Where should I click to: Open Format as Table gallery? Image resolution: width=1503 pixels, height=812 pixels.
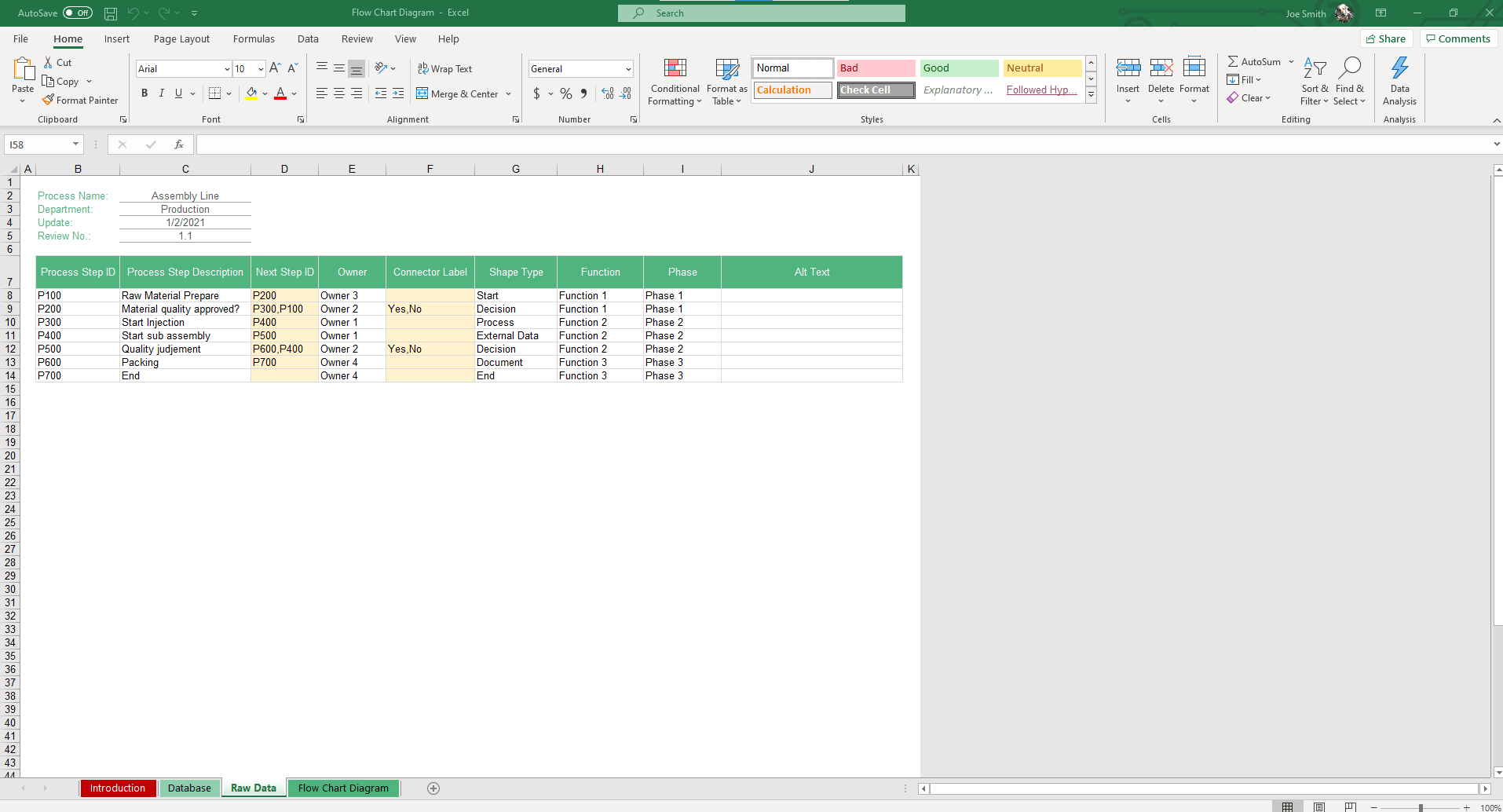click(x=727, y=82)
